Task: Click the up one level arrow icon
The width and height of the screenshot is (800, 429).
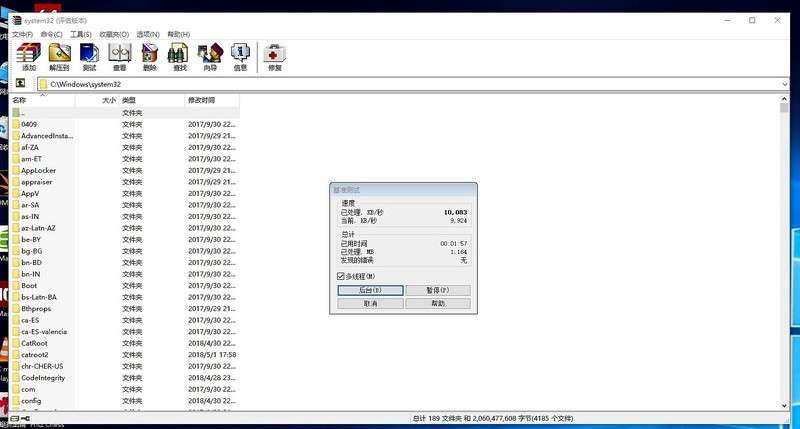Action: 20,83
